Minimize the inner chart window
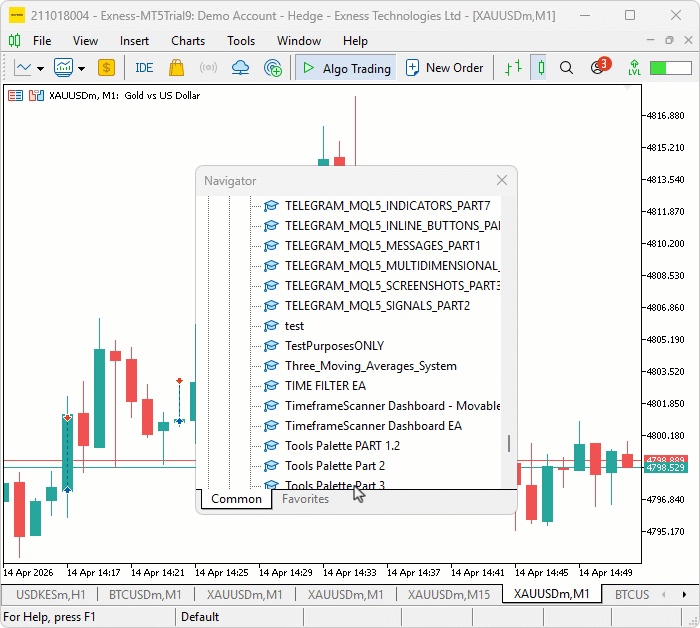This screenshot has height=628, width=700. [x=650, y=40]
